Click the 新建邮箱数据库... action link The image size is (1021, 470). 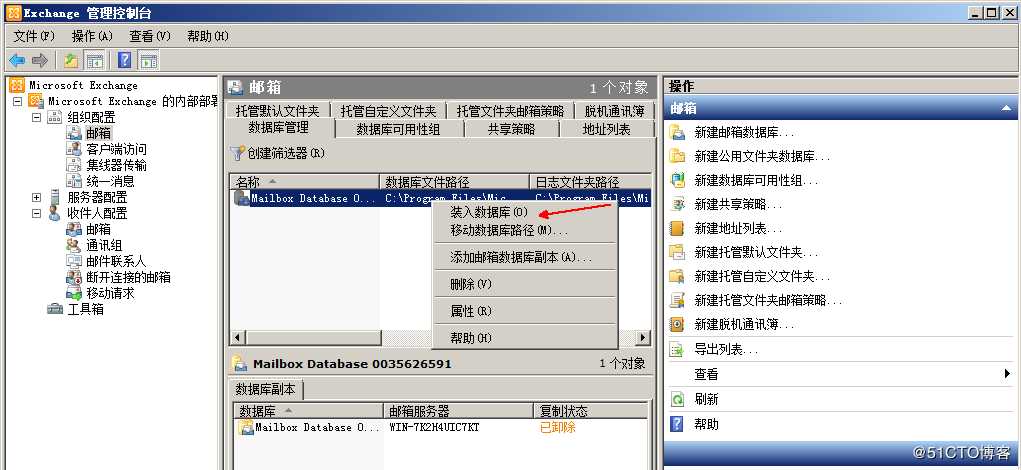(x=744, y=133)
